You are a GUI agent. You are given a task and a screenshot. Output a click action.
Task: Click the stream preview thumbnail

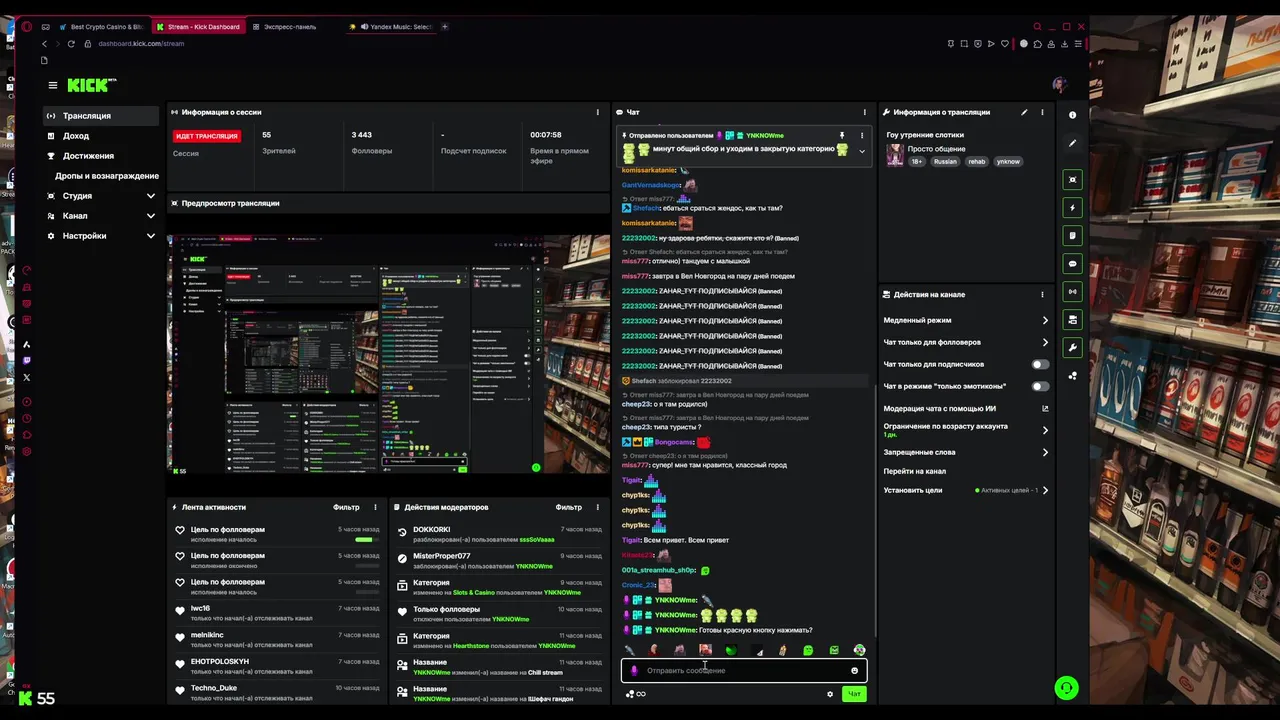(x=388, y=354)
